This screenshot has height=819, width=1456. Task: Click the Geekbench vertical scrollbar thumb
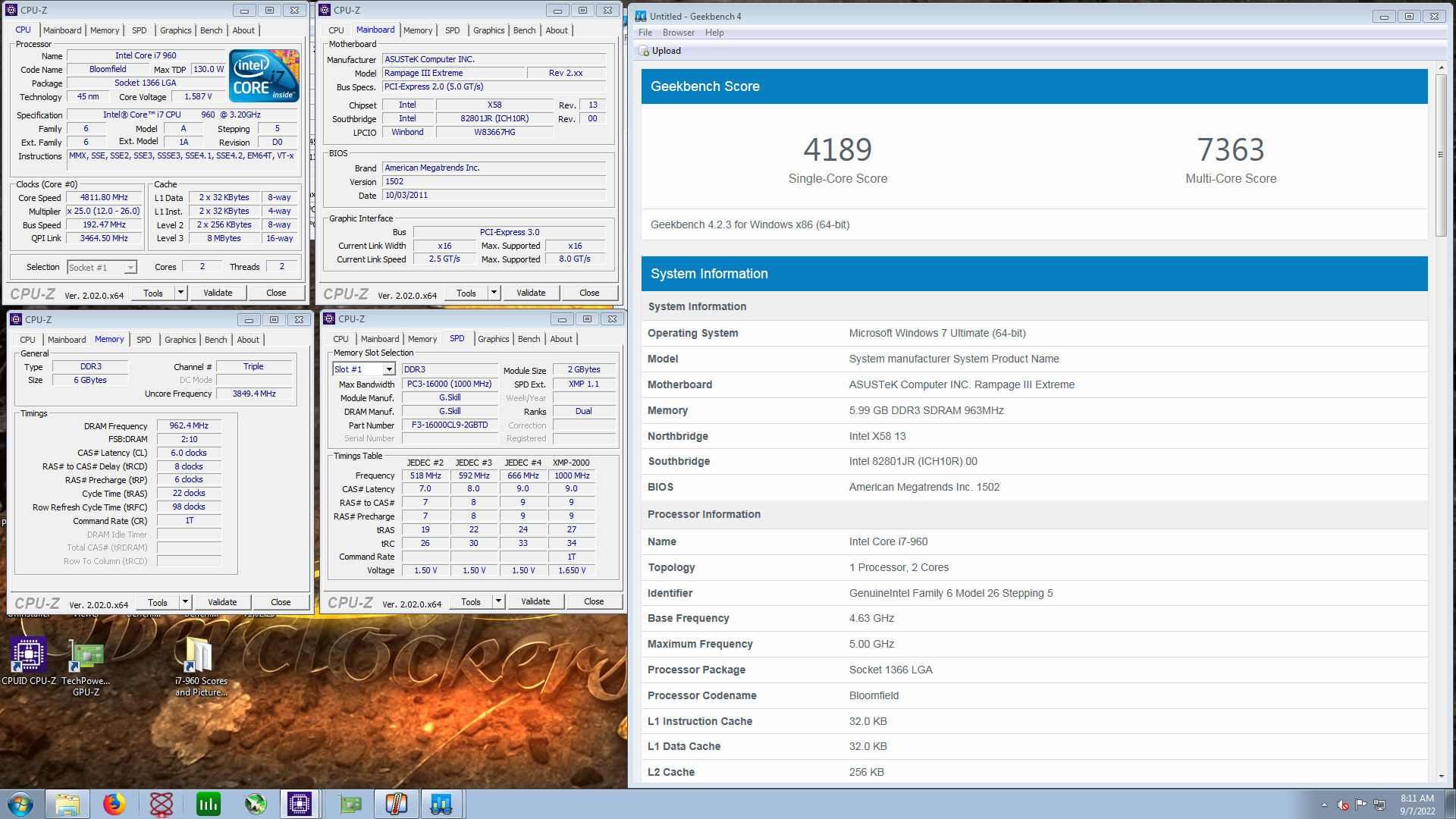[x=1441, y=155]
